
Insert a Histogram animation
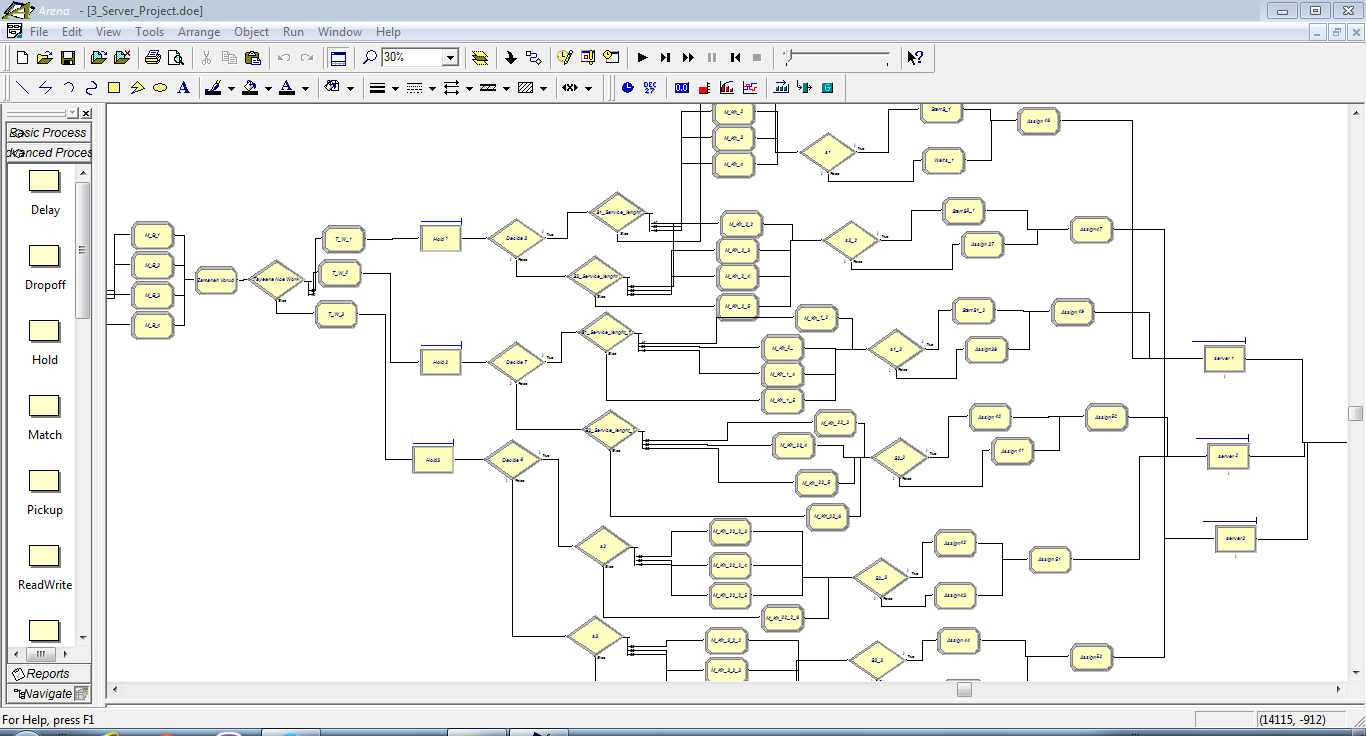[727, 88]
